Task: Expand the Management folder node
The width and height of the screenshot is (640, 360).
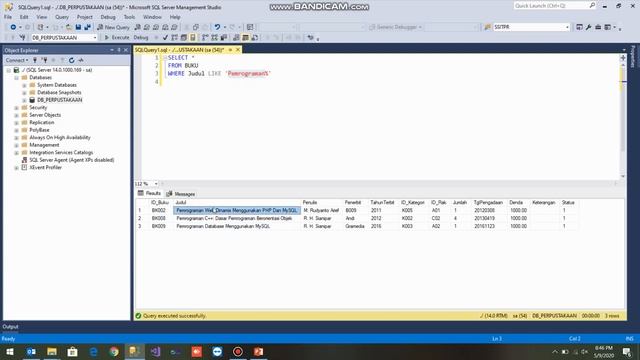Action: [17, 145]
